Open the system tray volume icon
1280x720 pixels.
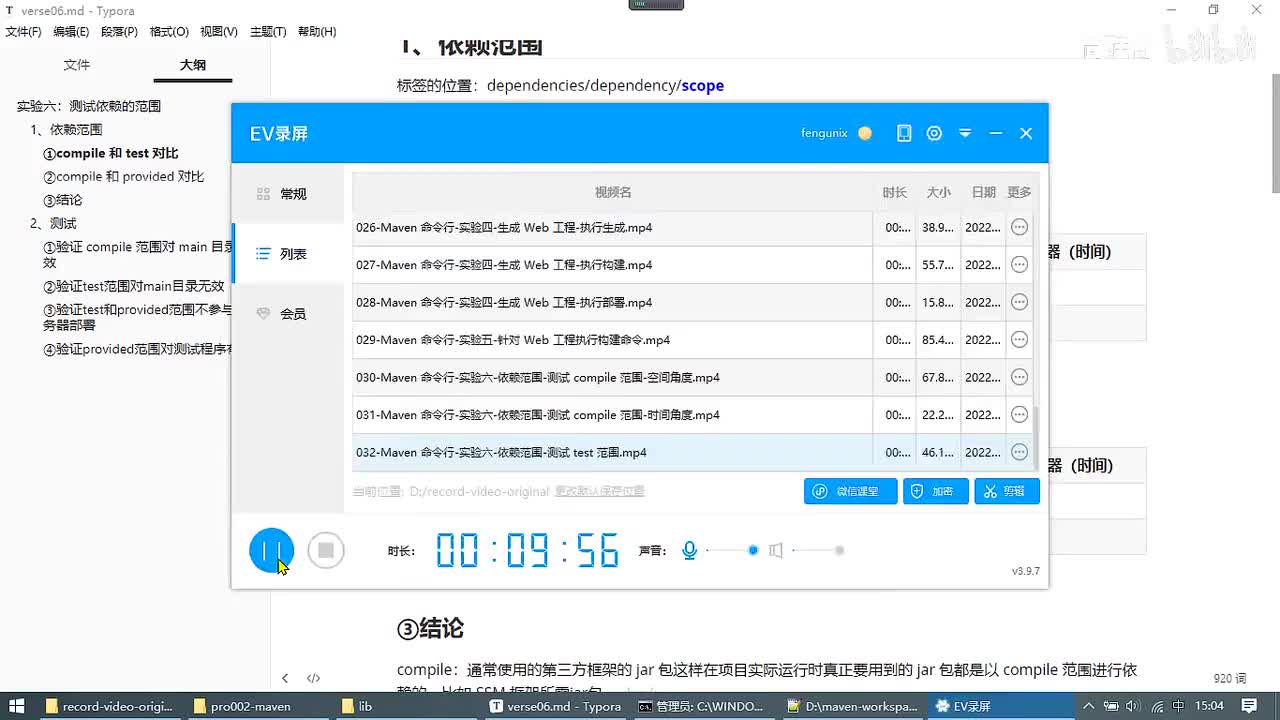1132,706
